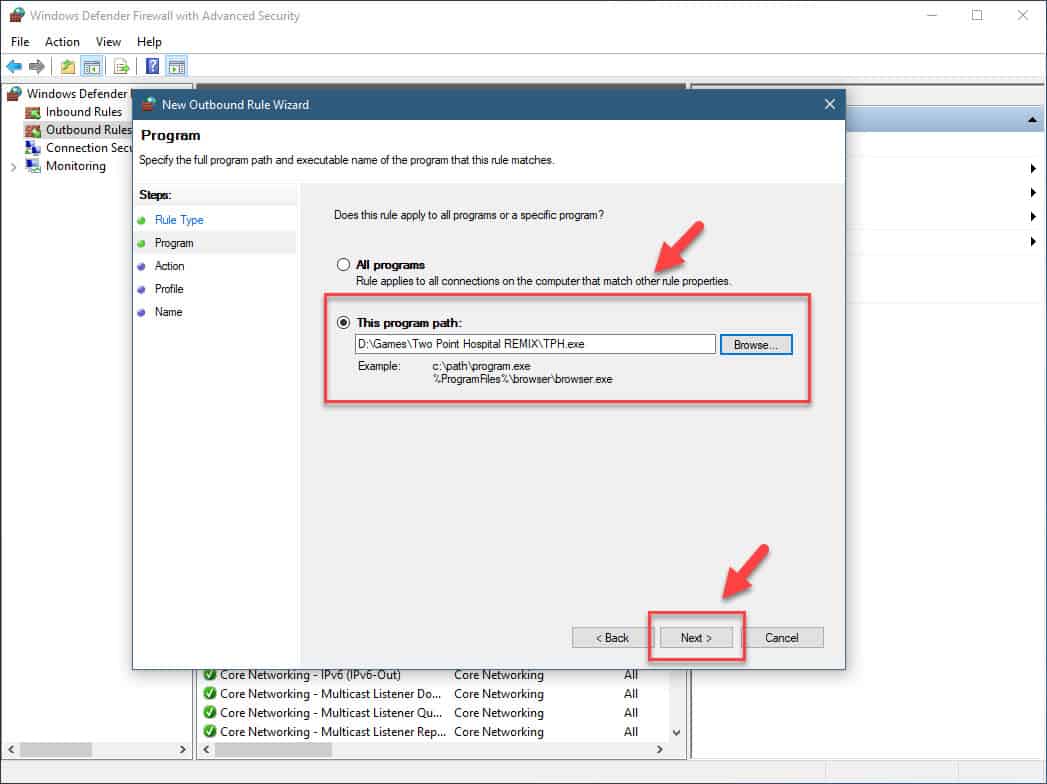Click tree pane scroll-right arrow
Viewport: 1047px width, 784px height.
click(x=183, y=750)
